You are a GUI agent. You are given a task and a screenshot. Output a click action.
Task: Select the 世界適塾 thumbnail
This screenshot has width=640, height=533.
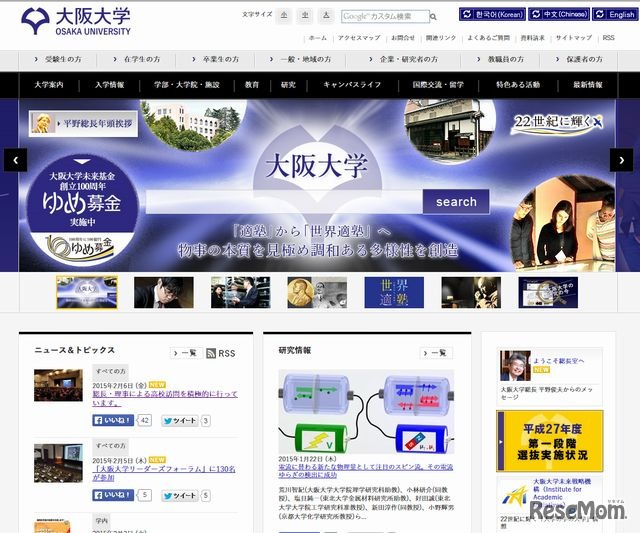click(x=394, y=292)
